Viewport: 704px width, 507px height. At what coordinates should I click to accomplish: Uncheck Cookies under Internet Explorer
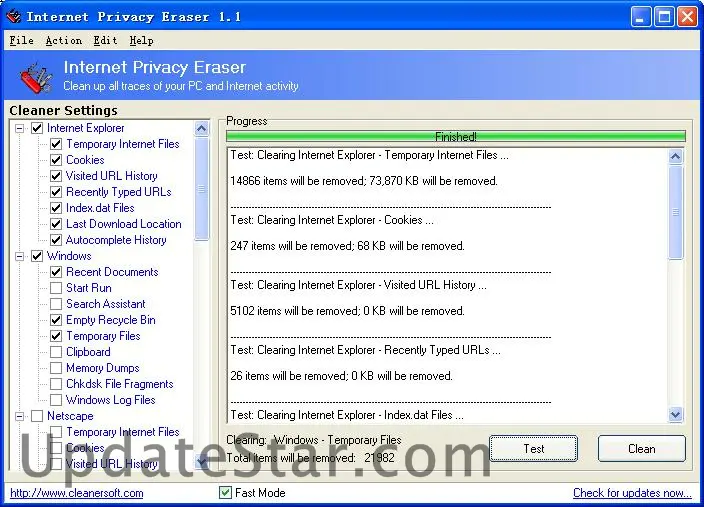[x=56, y=160]
